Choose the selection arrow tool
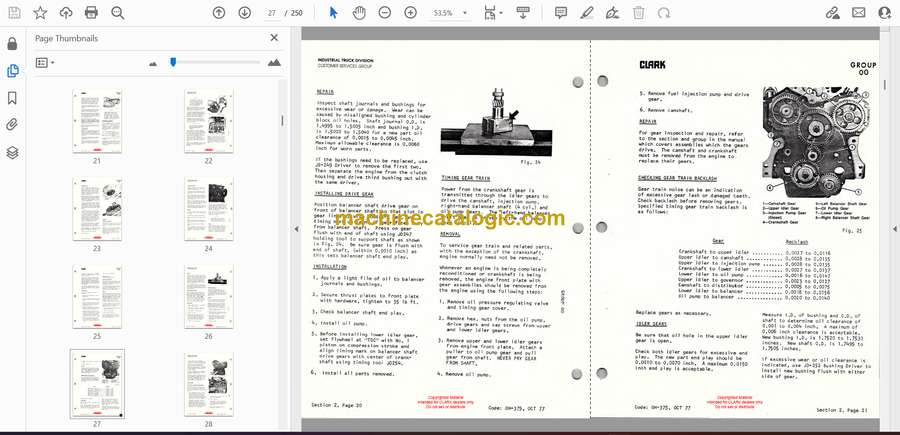Viewport: 900px width, 435px height. pos(333,13)
